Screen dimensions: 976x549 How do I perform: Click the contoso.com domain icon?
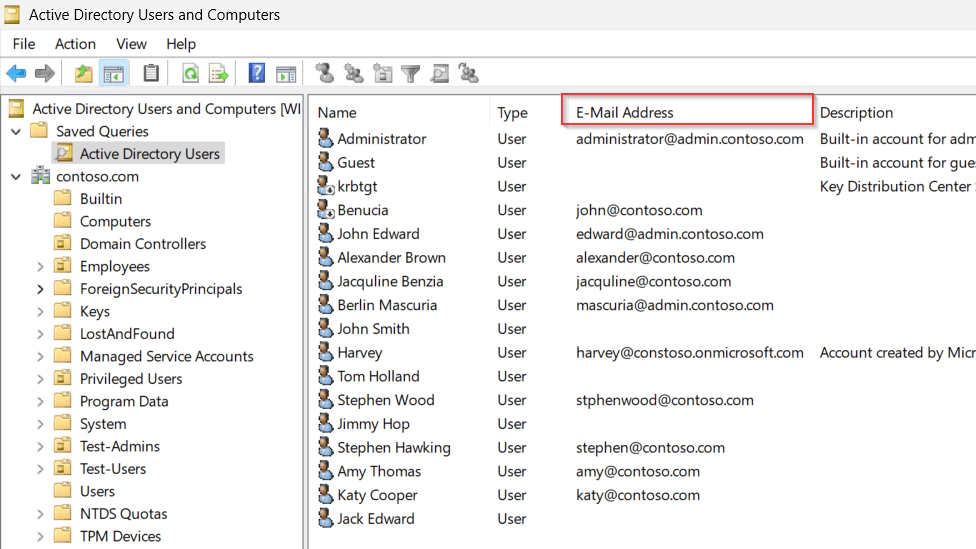(x=41, y=176)
